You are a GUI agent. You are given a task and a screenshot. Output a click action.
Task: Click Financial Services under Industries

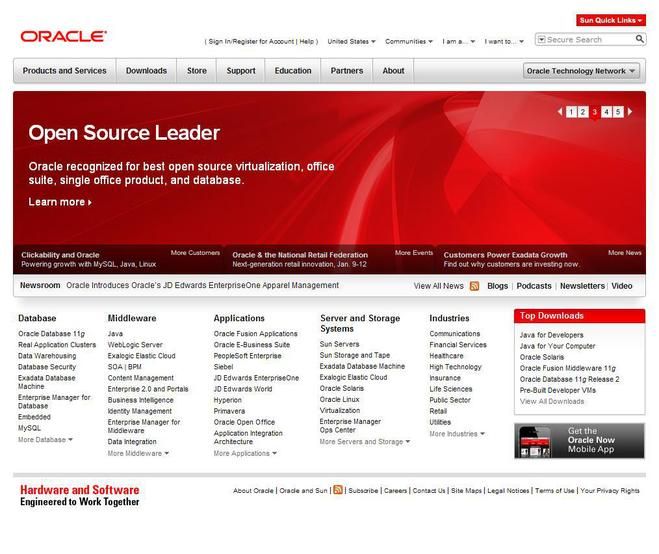click(458, 345)
